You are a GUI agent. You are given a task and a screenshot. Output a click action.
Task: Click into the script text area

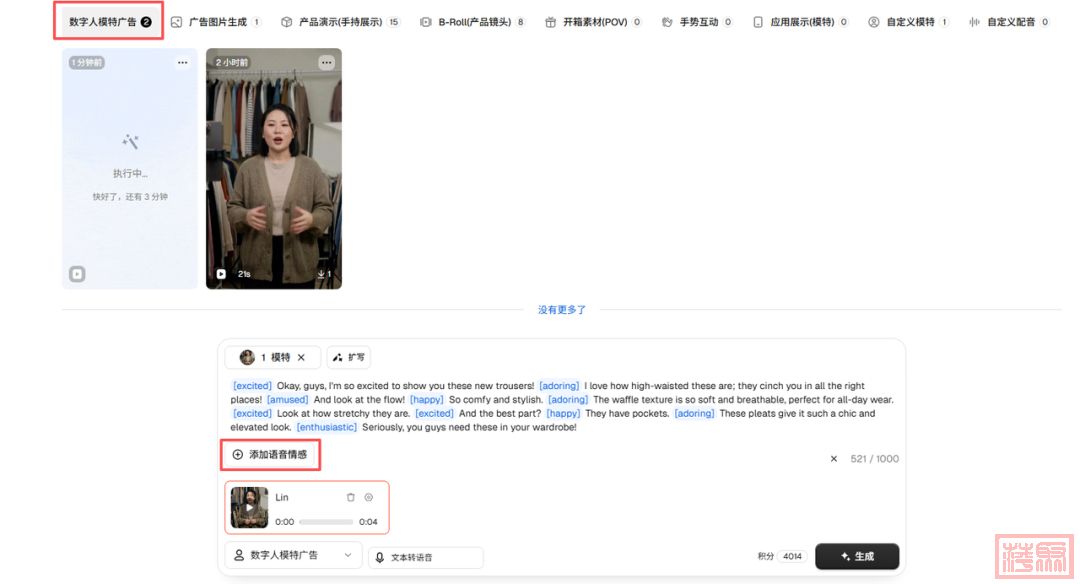tap(560, 406)
